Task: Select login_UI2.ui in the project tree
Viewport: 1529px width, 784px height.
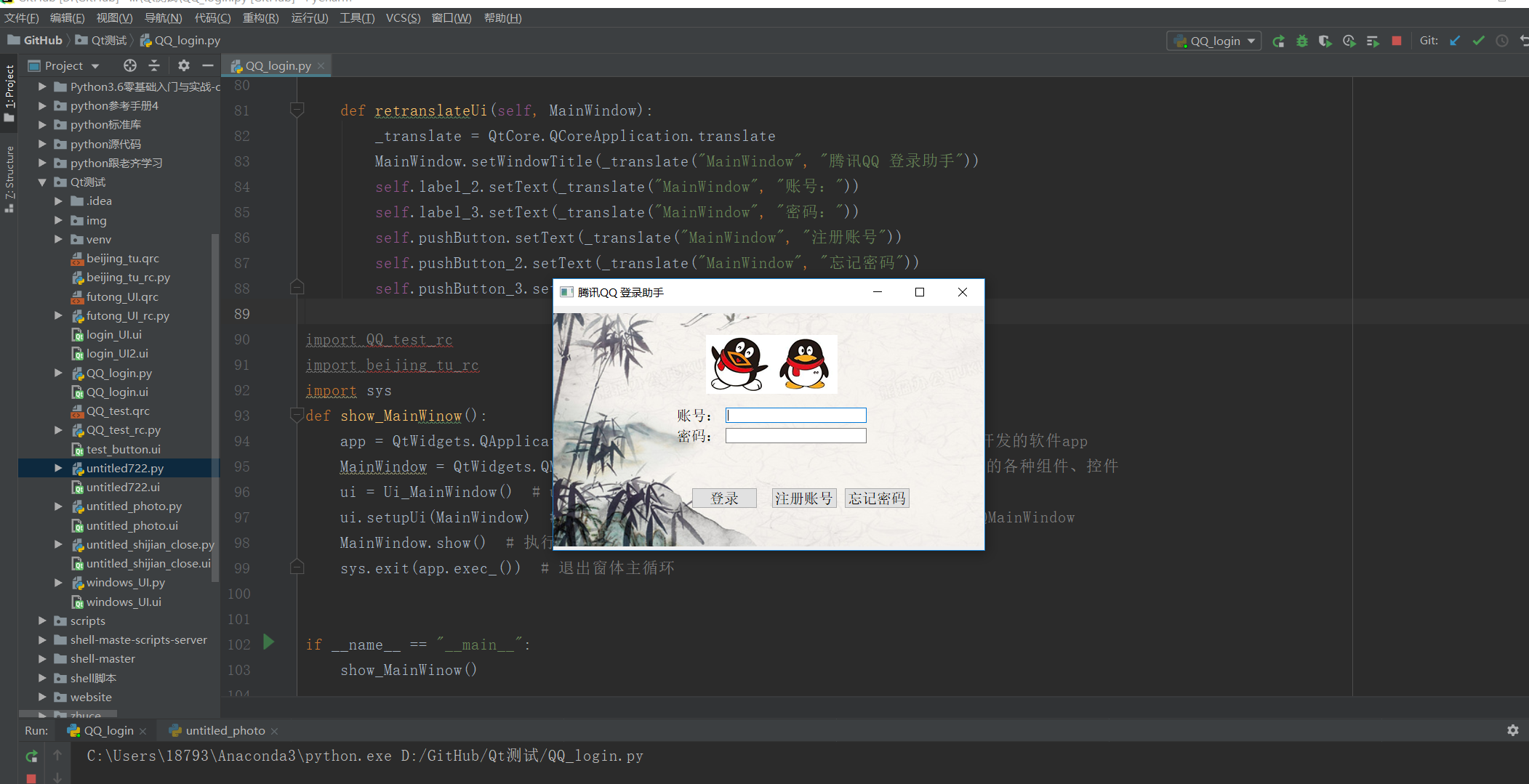Action: 119,354
